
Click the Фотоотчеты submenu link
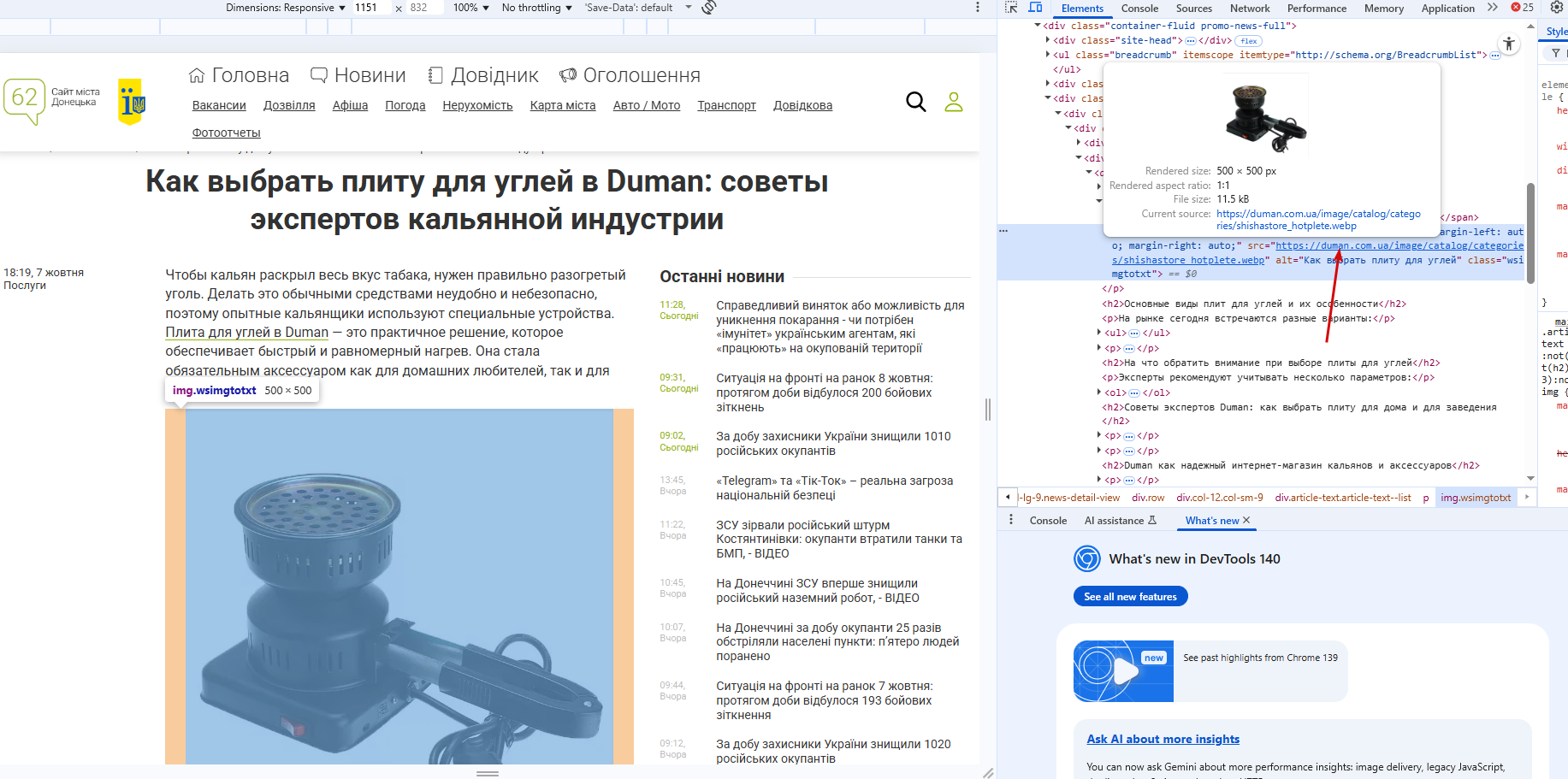[x=227, y=133]
